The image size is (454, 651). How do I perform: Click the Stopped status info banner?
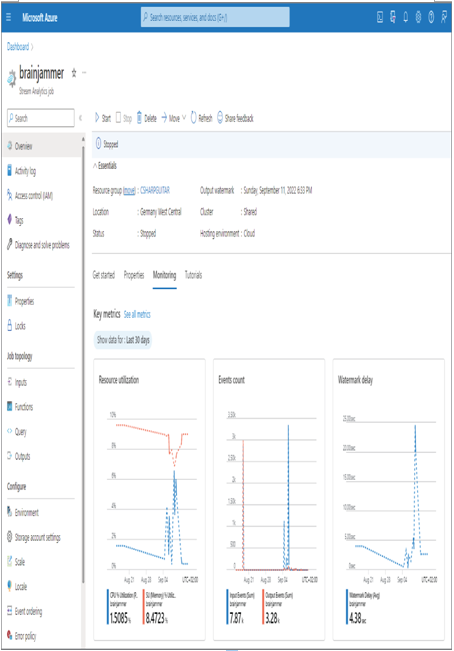(x=271, y=144)
